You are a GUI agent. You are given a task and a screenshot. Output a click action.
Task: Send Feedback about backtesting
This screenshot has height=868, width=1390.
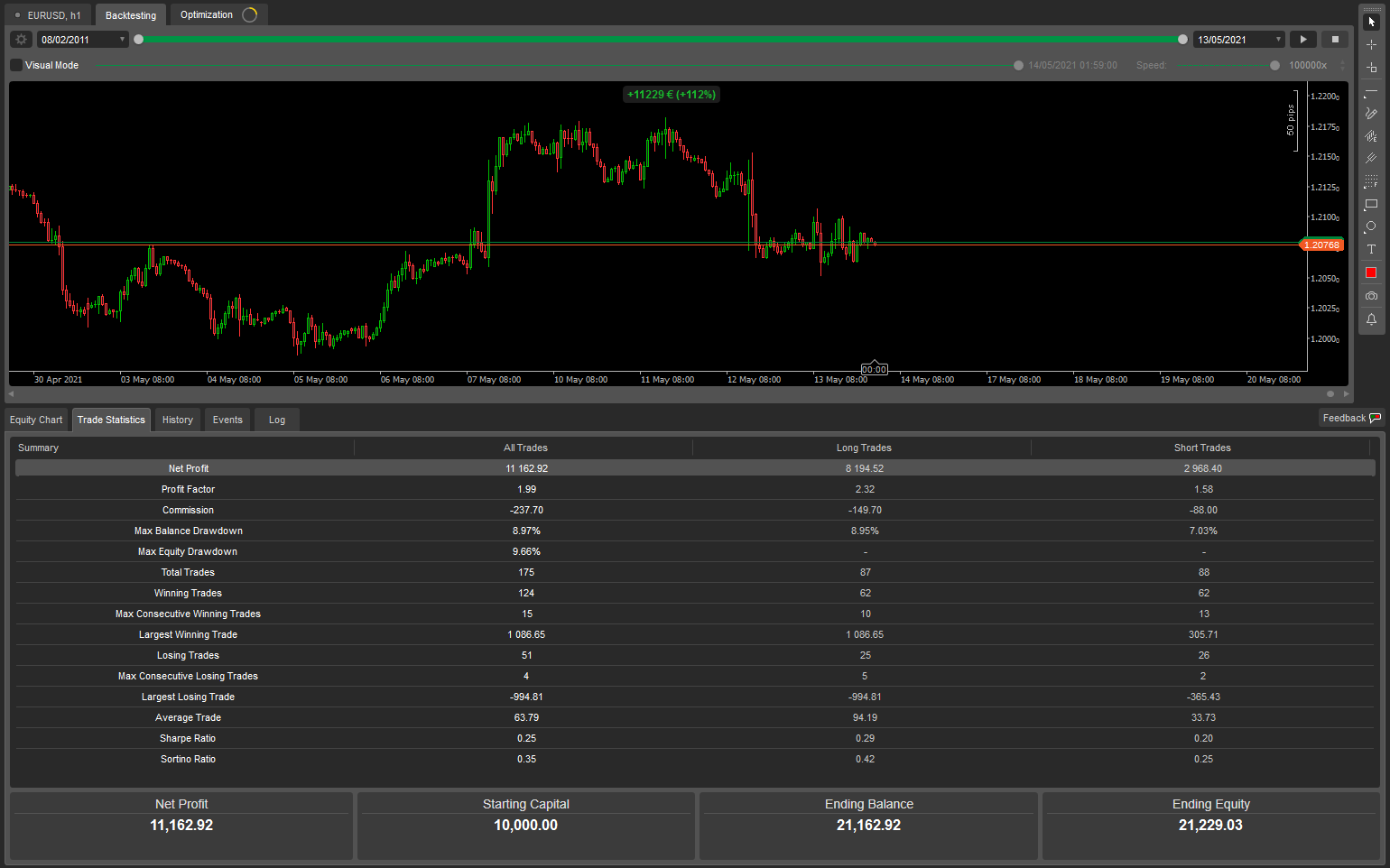[1351, 418]
